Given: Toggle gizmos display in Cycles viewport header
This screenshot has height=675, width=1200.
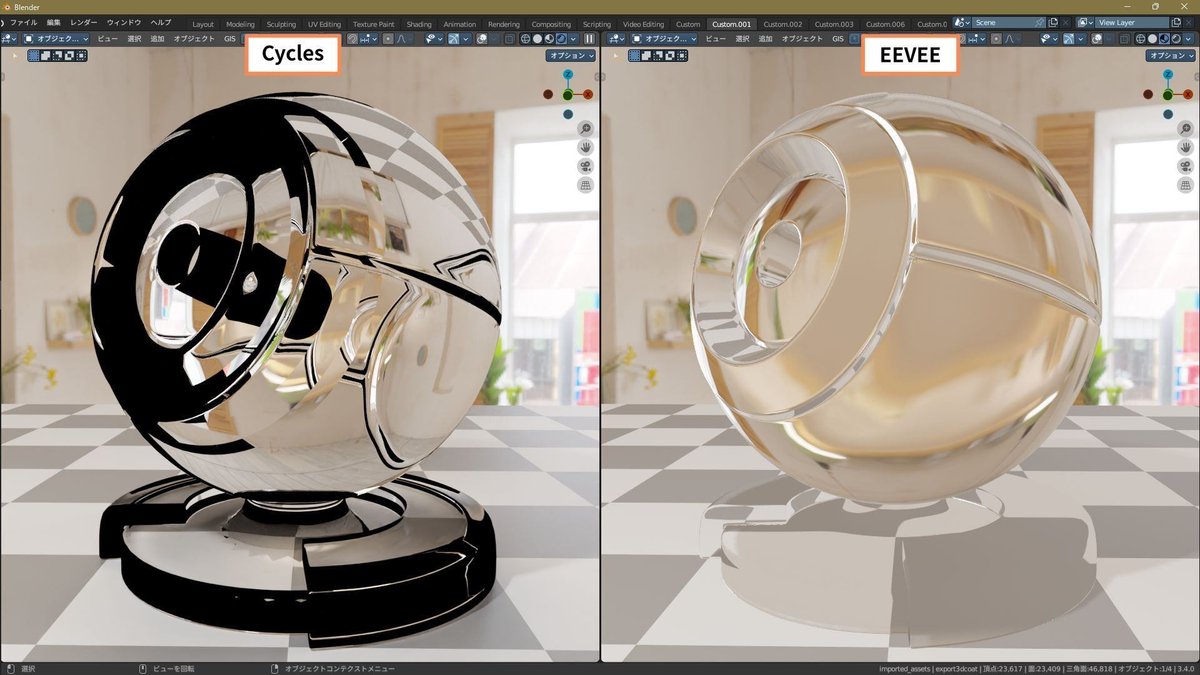Looking at the screenshot, I should [454, 38].
